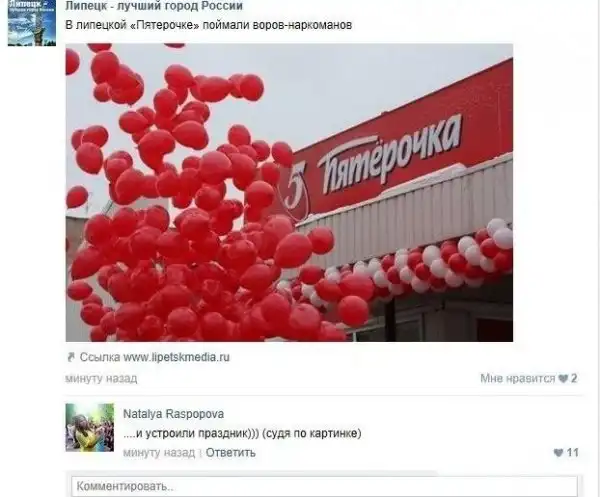Like the post with heart icon beside Мне нравится

(563, 378)
